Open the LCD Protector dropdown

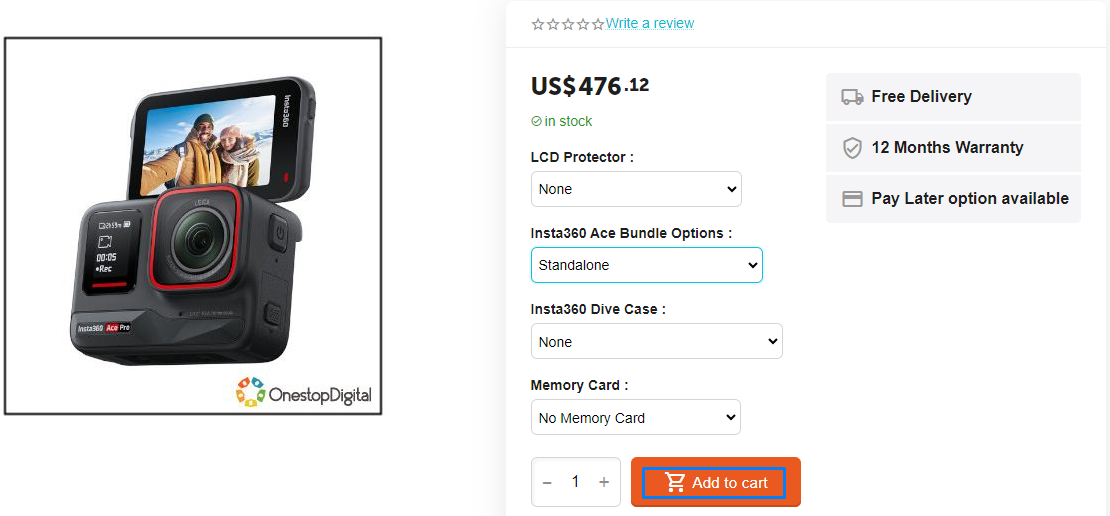[636, 189]
